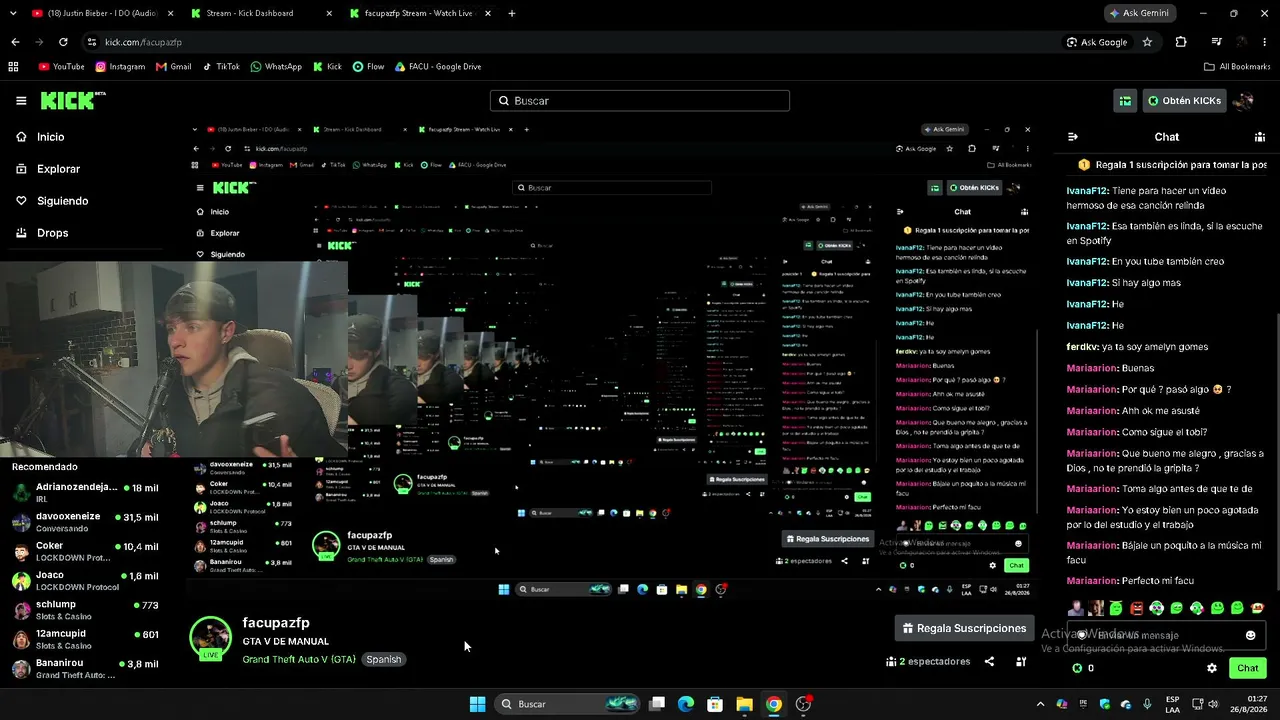
Task: Open chat settings gear icon
Action: click(1212, 668)
